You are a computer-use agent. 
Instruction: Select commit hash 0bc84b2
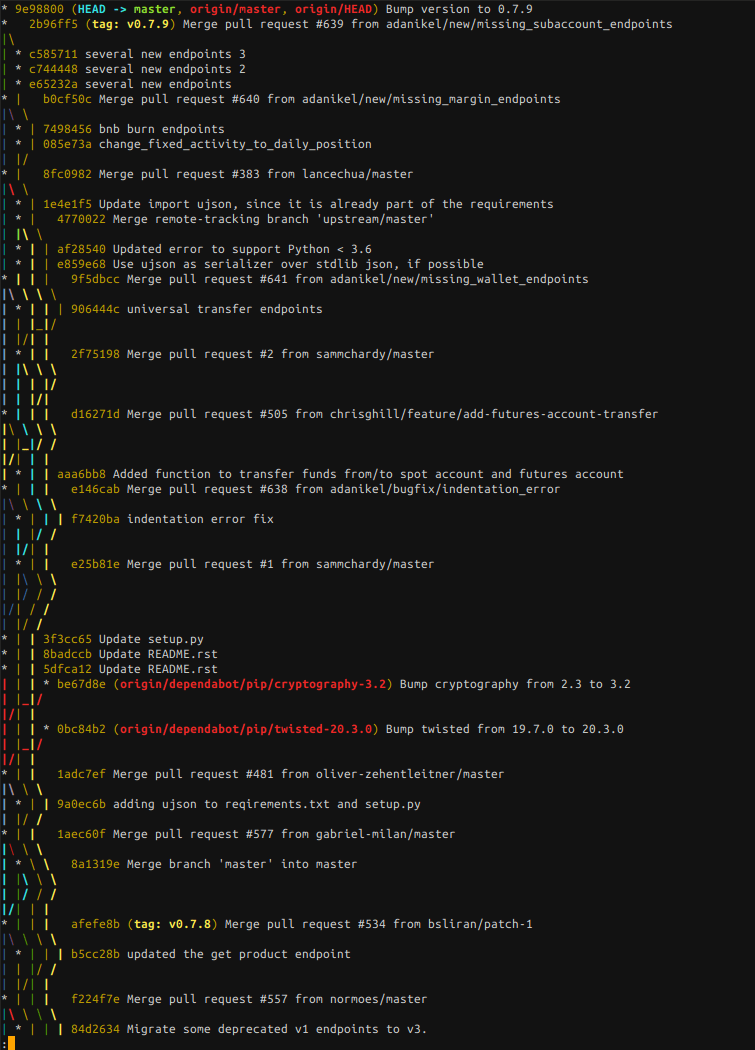pos(82,729)
